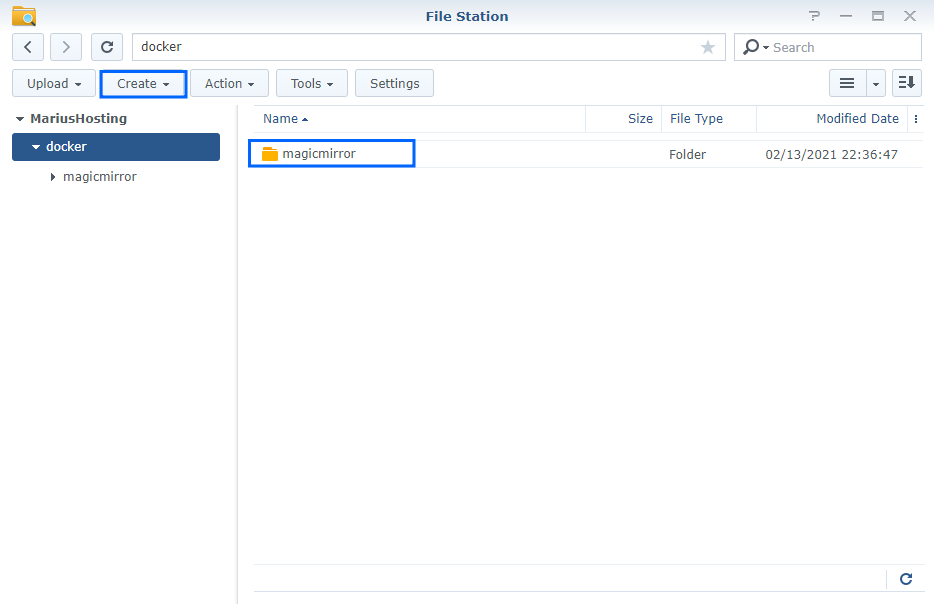Click the refresh icon in the toolbar
The image size is (934, 604).
click(106, 47)
